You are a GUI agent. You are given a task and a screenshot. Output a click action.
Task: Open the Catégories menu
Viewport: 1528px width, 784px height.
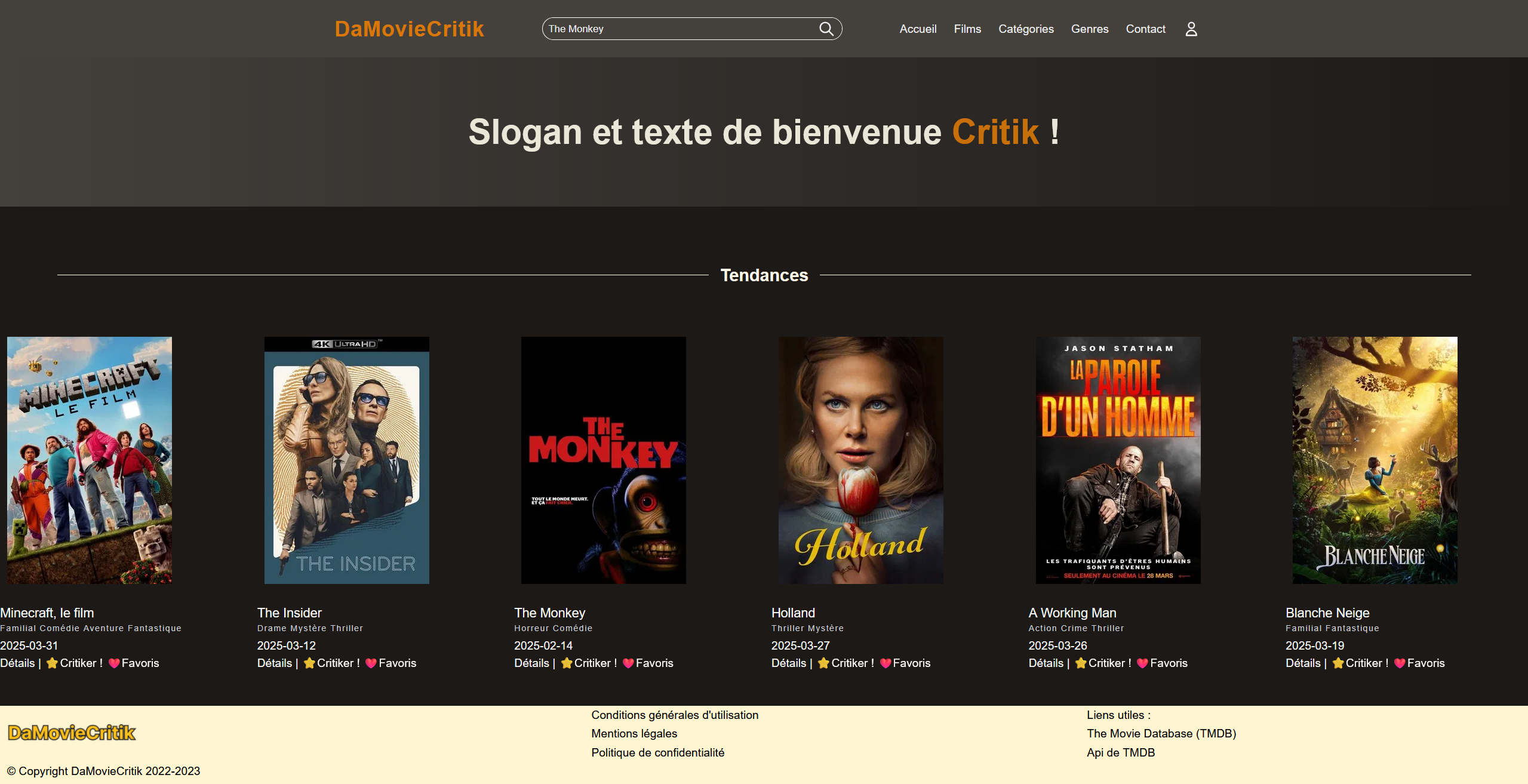(1026, 29)
